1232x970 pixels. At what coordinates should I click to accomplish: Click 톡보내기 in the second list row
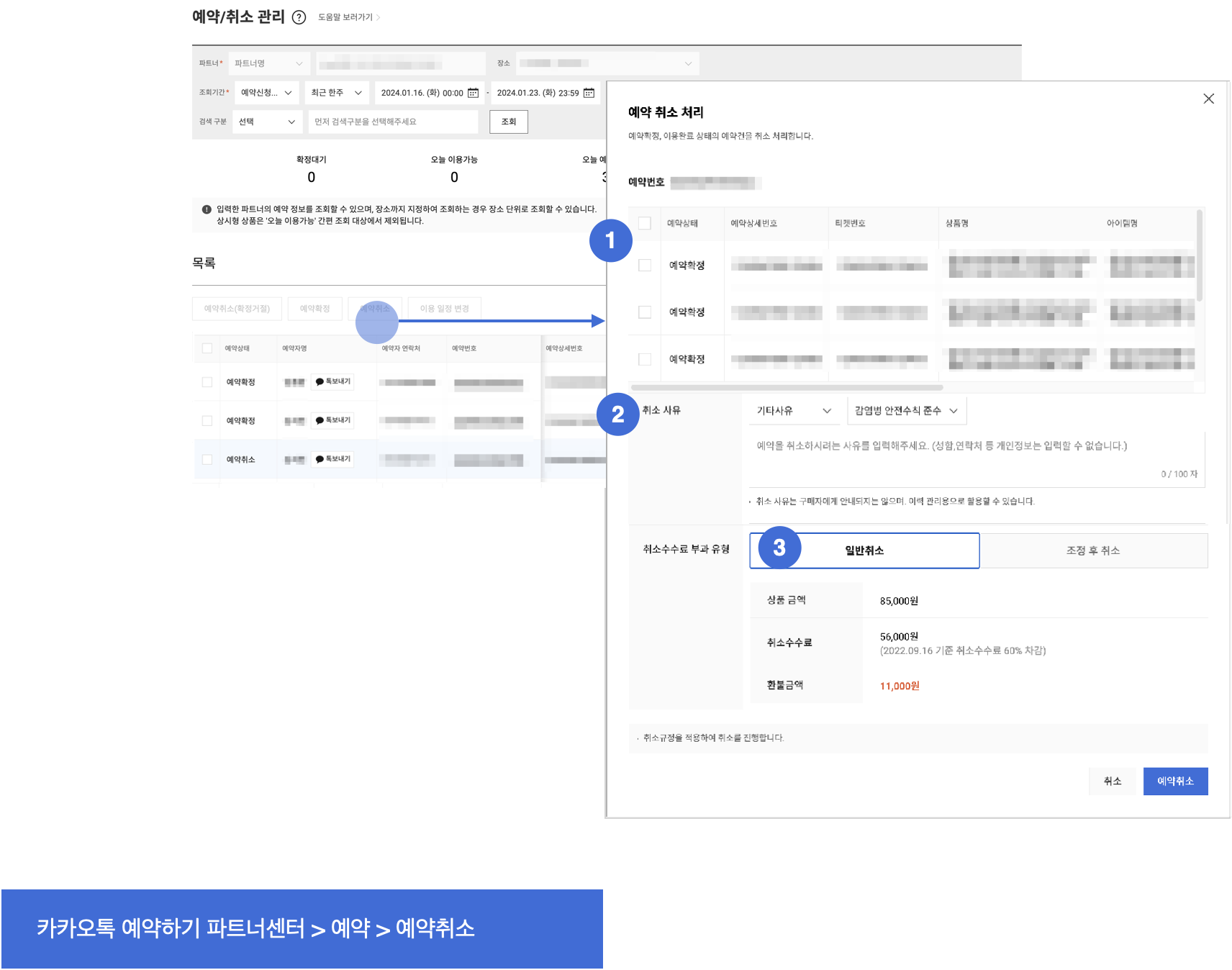[333, 420]
